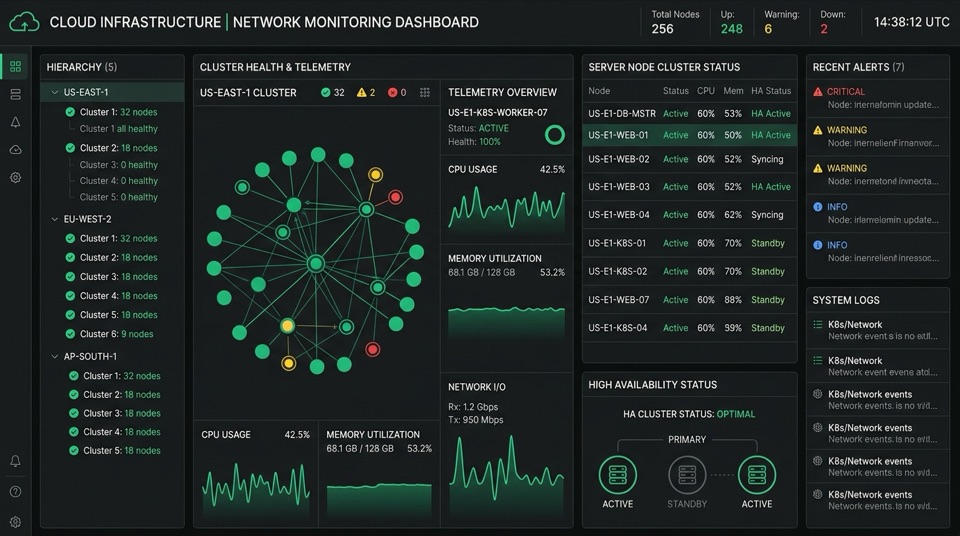This screenshot has height=536, width=960.
Task: Open the alerts bell icon near sidebar top
Action: 15,122
